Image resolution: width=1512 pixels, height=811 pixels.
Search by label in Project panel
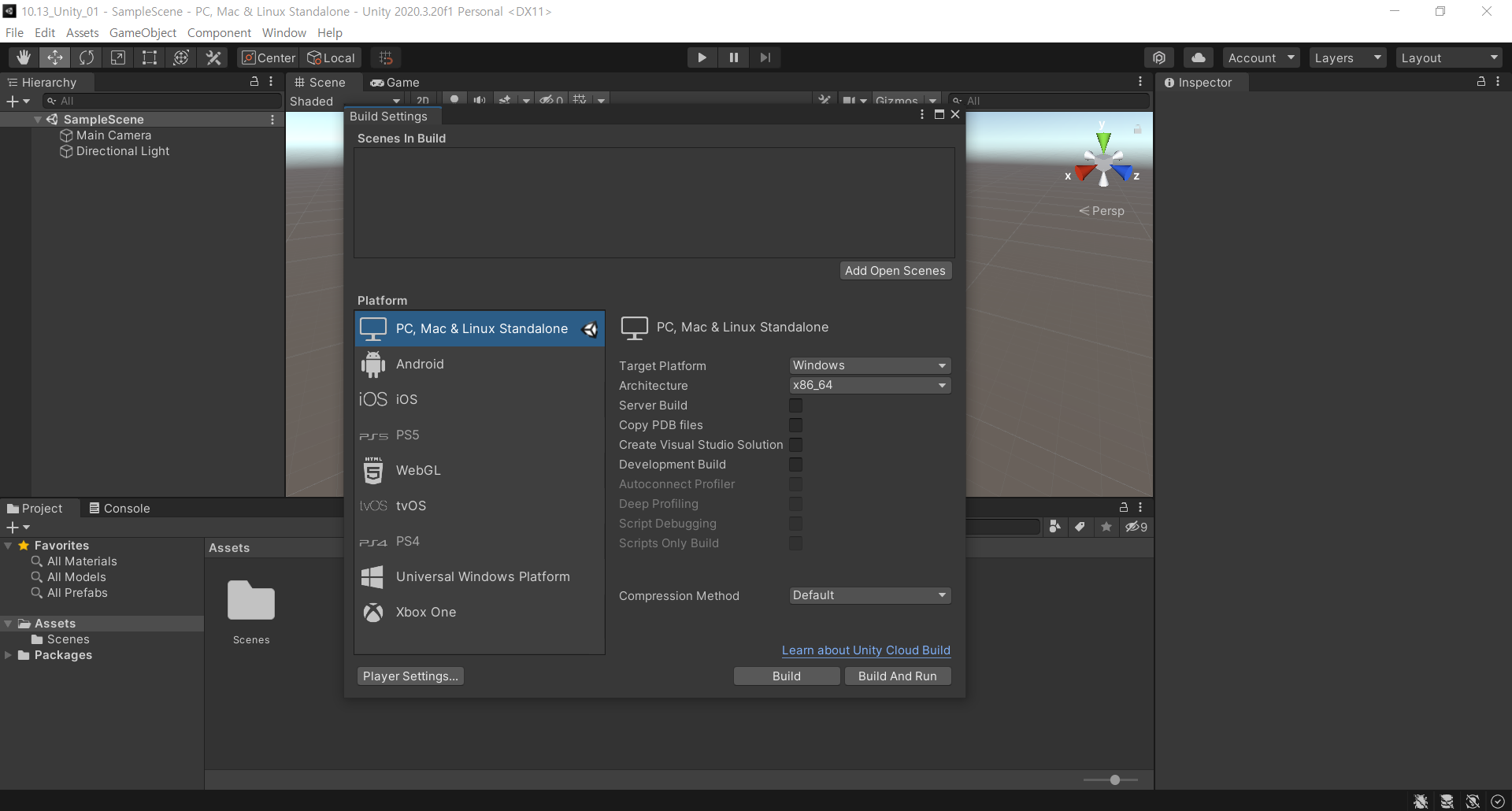[x=1080, y=527]
